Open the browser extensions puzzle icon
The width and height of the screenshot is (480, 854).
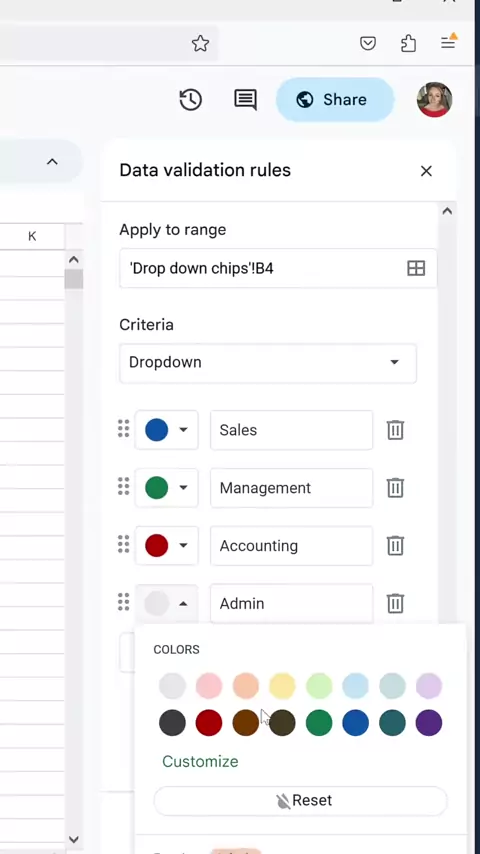[x=409, y=43]
